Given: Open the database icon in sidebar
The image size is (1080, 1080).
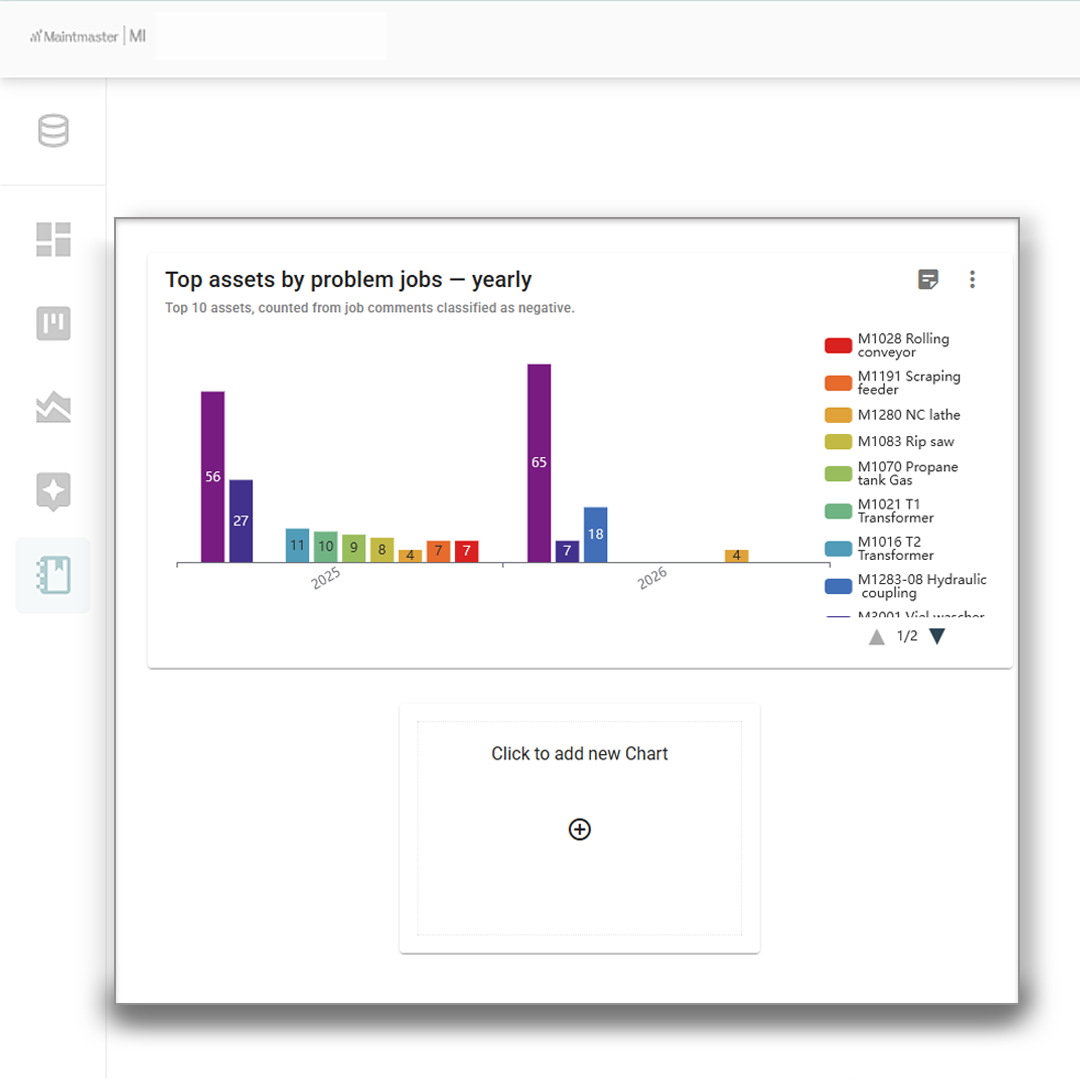Looking at the screenshot, I should [53, 131].
